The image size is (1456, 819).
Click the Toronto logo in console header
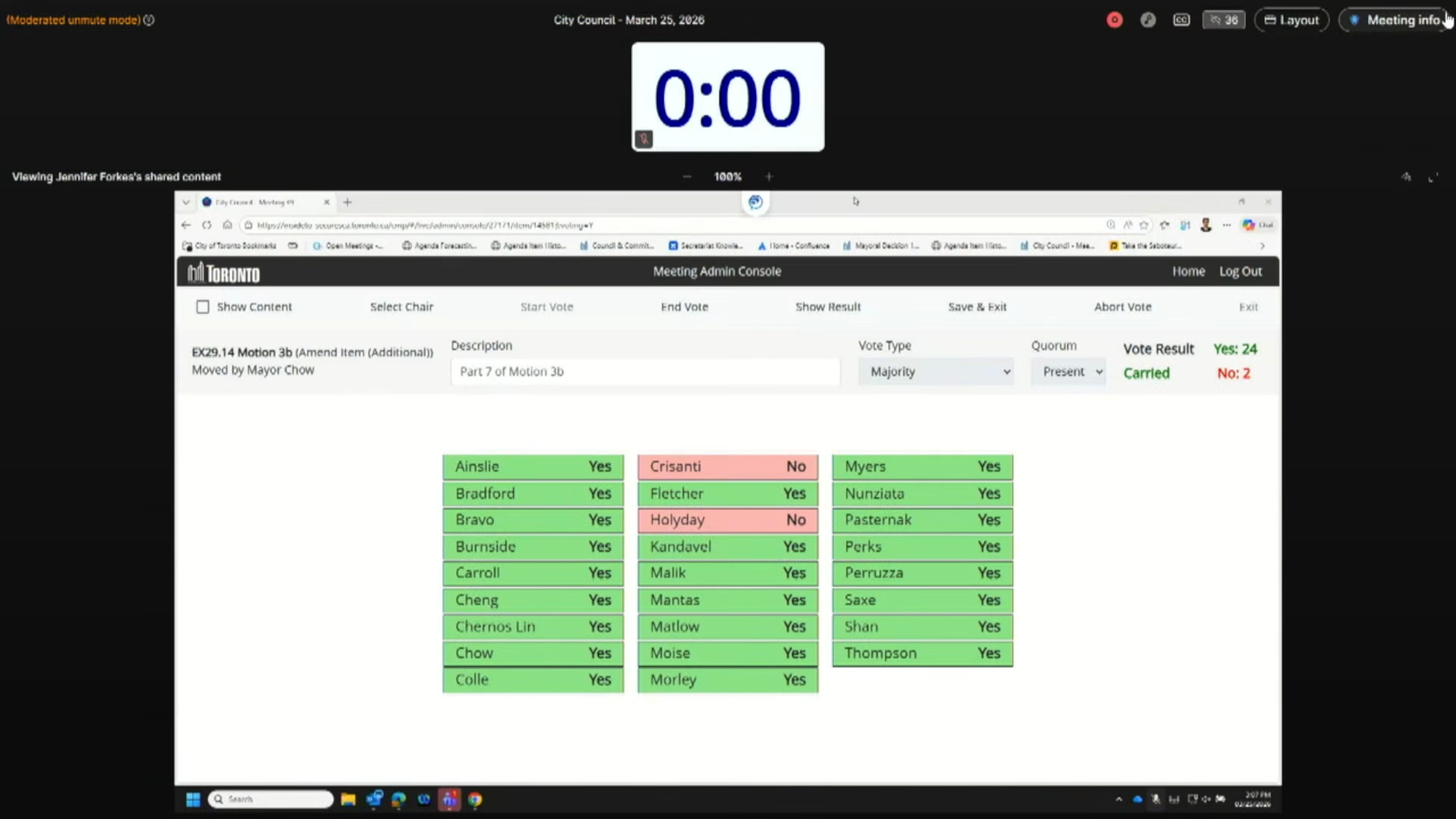point(224,272)
